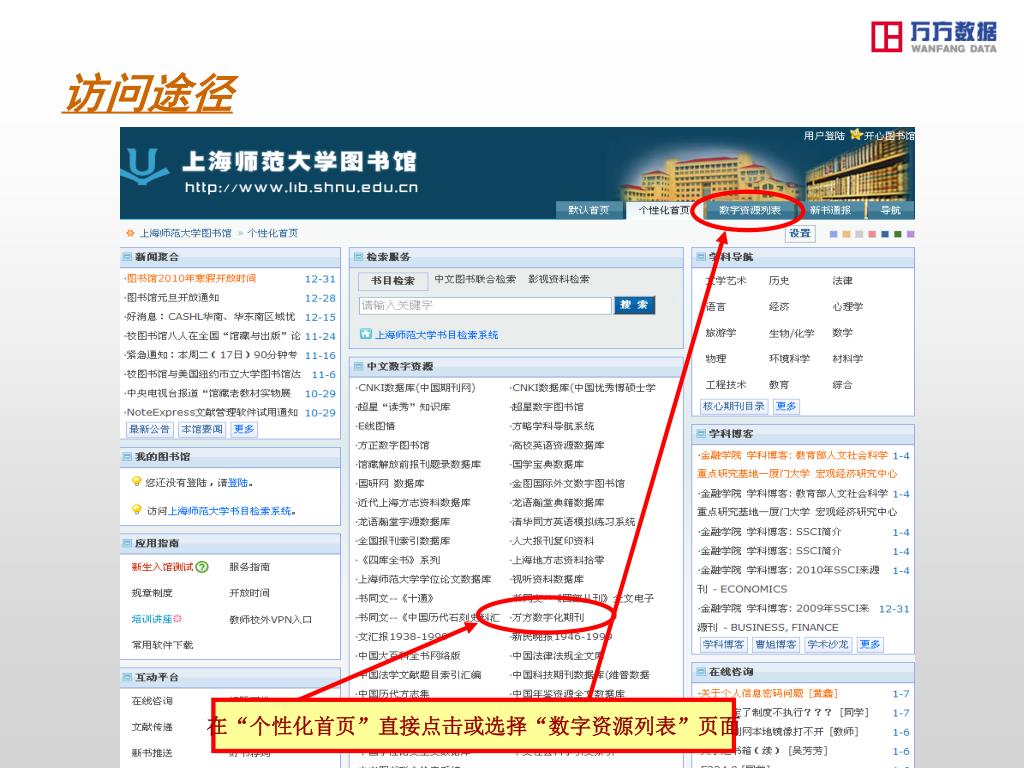Click the 登陆 link in 我的图书馆
The width and height of the screenshot is (1024, 768).
coord(238,483)
